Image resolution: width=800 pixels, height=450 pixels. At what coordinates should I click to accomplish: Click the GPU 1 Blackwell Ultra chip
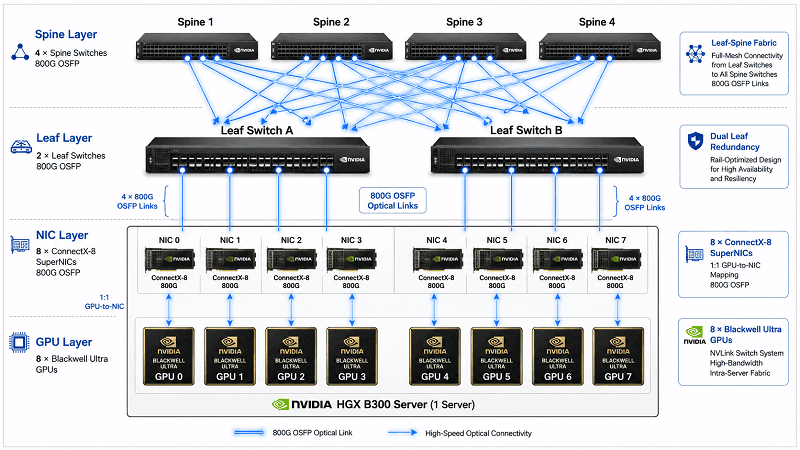[230, 356]
